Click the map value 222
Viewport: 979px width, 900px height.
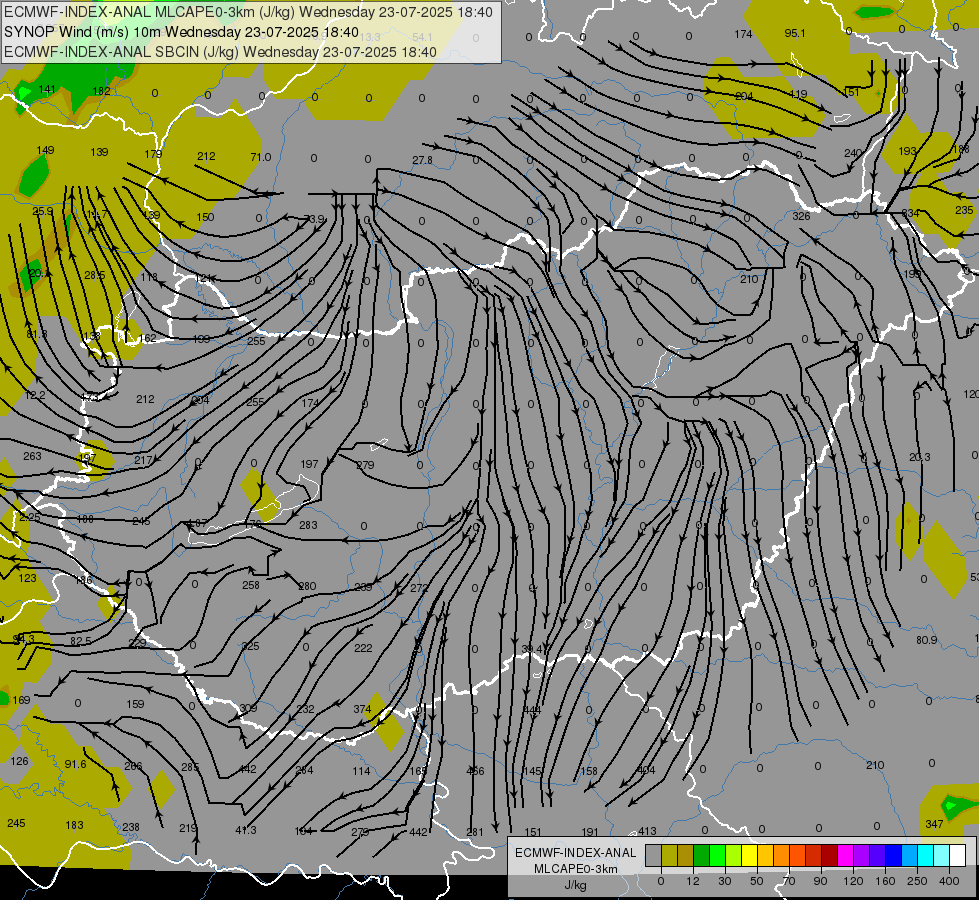click(x=363, y=648)
